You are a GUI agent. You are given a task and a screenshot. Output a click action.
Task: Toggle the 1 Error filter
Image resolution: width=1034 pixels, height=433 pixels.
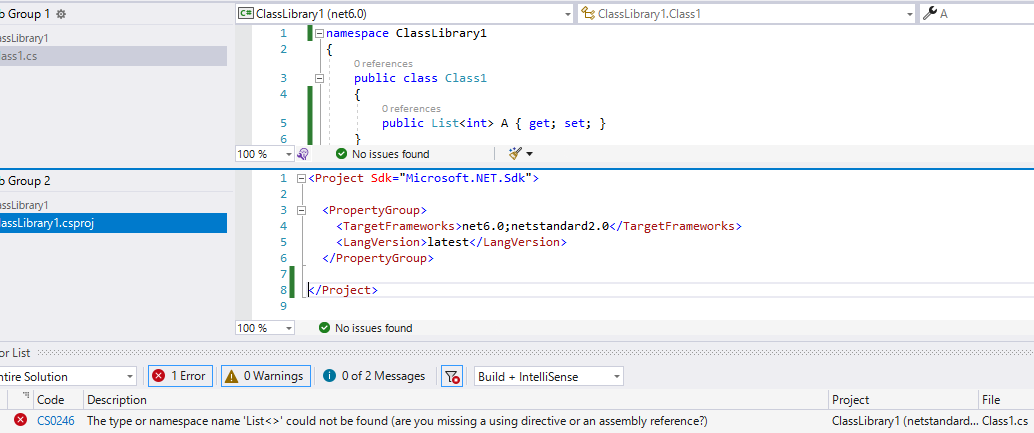tap(181, 376)
